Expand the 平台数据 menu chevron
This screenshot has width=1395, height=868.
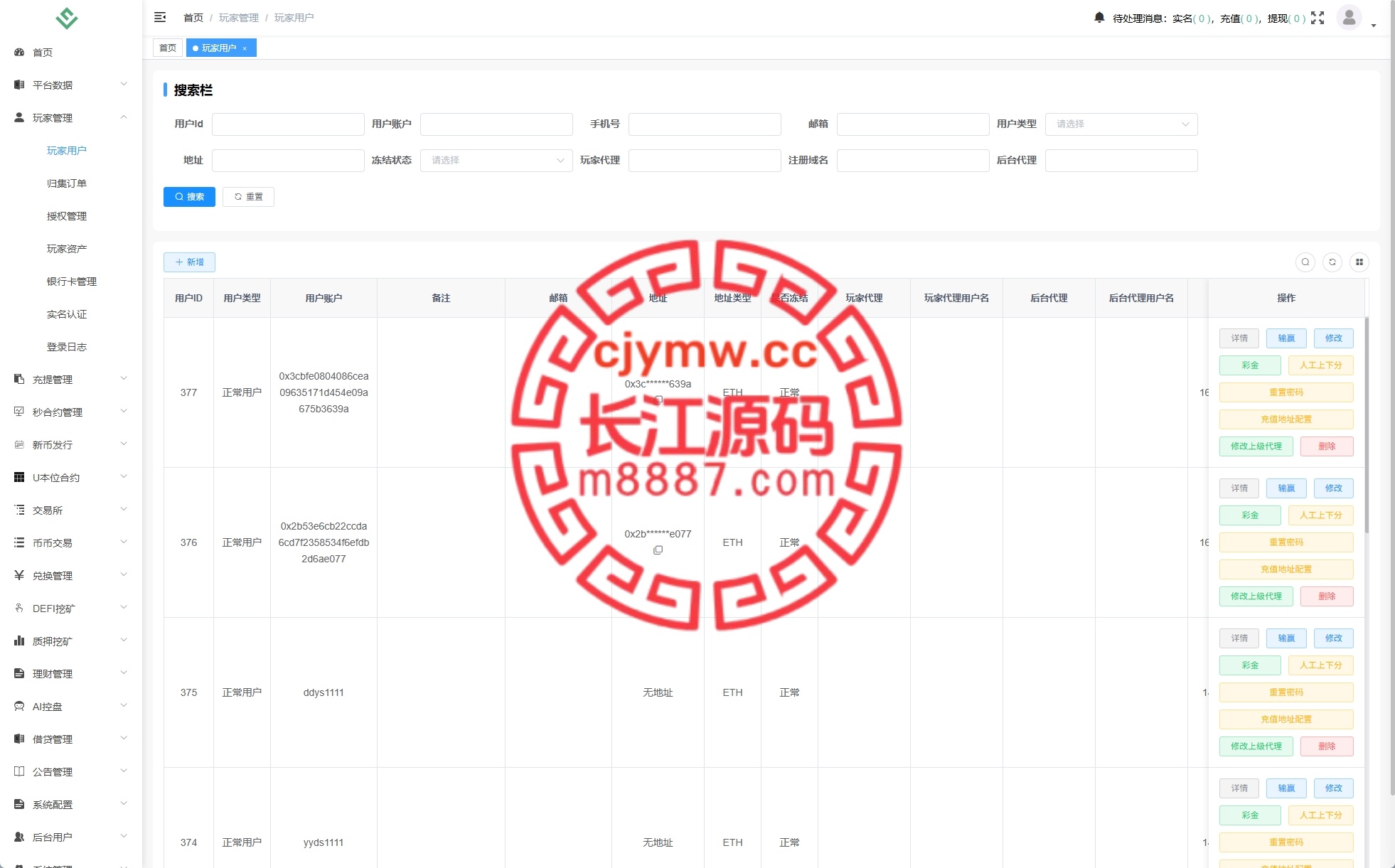pos(124,84)
